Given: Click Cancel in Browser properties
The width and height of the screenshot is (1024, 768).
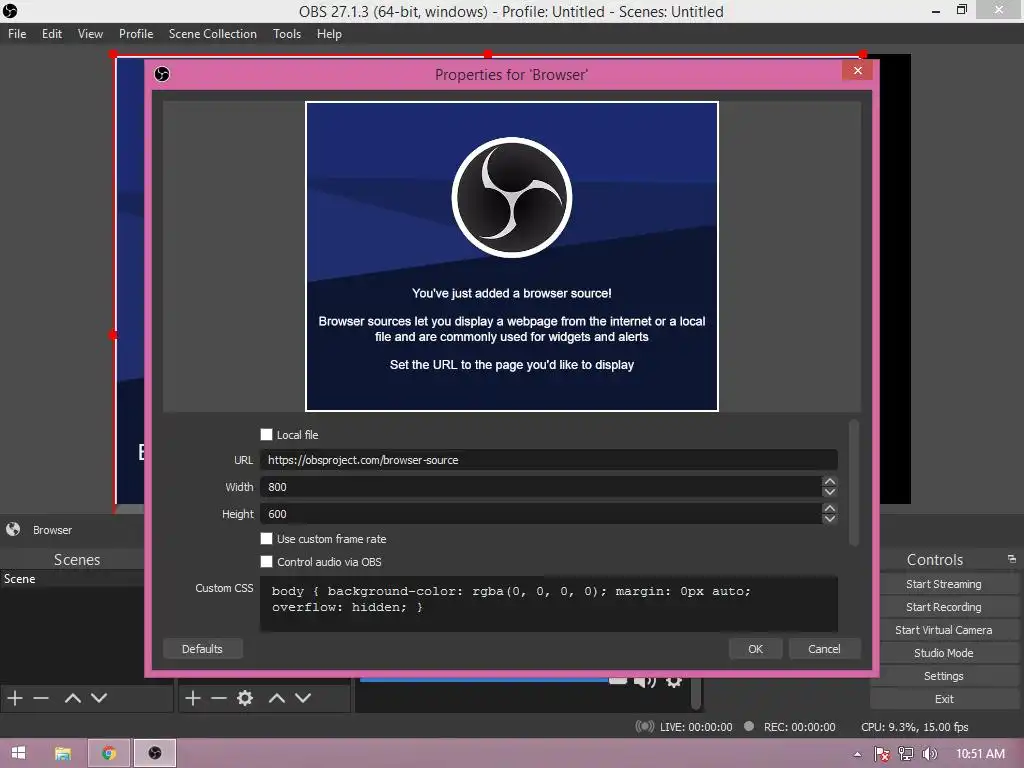Looking at the screenshot, I should (824, 648).
